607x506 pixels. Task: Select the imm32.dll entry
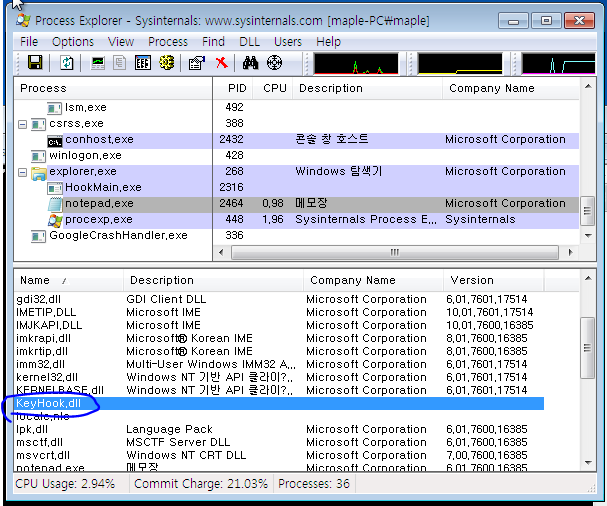point(279,364)
